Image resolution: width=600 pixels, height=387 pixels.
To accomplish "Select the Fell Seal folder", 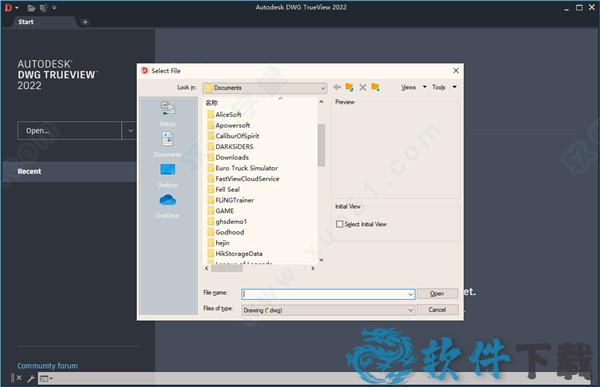I will click(224, 189).
